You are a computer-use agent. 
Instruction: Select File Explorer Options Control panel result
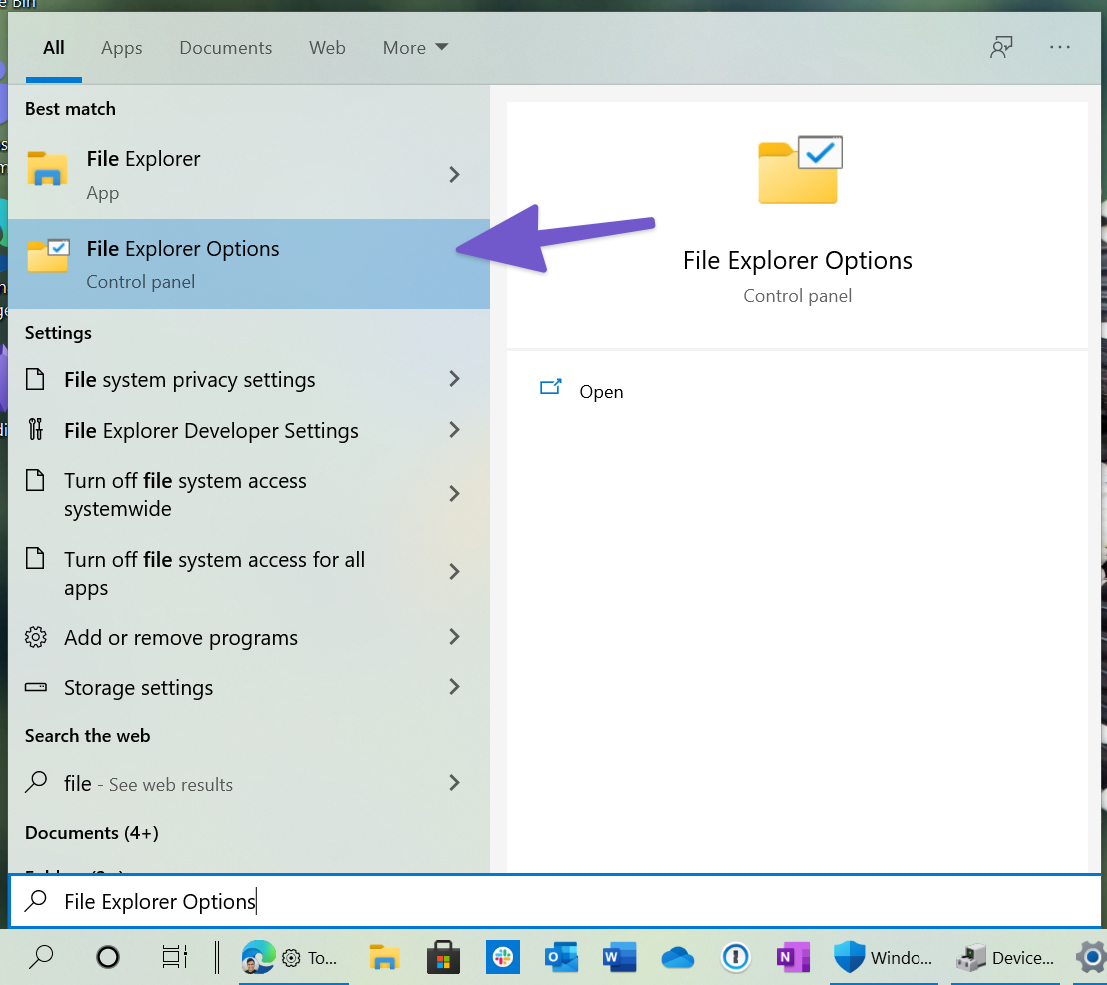pyautogui.click(x=249, y=263)
